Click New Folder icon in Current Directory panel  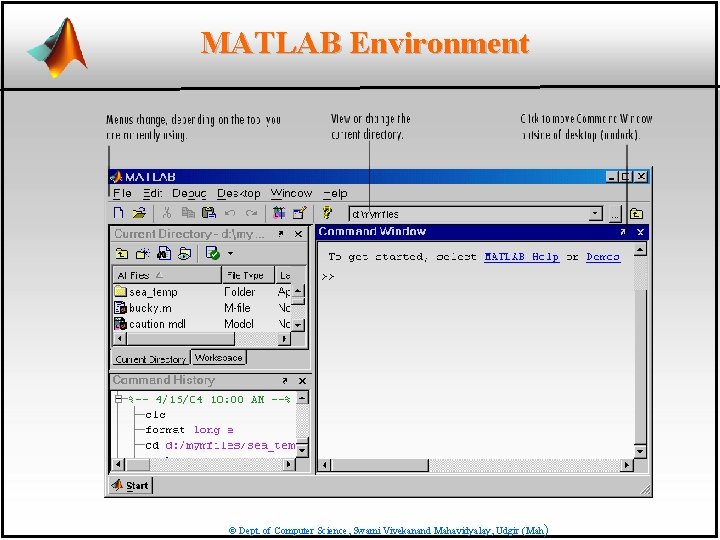coord(143,253)
